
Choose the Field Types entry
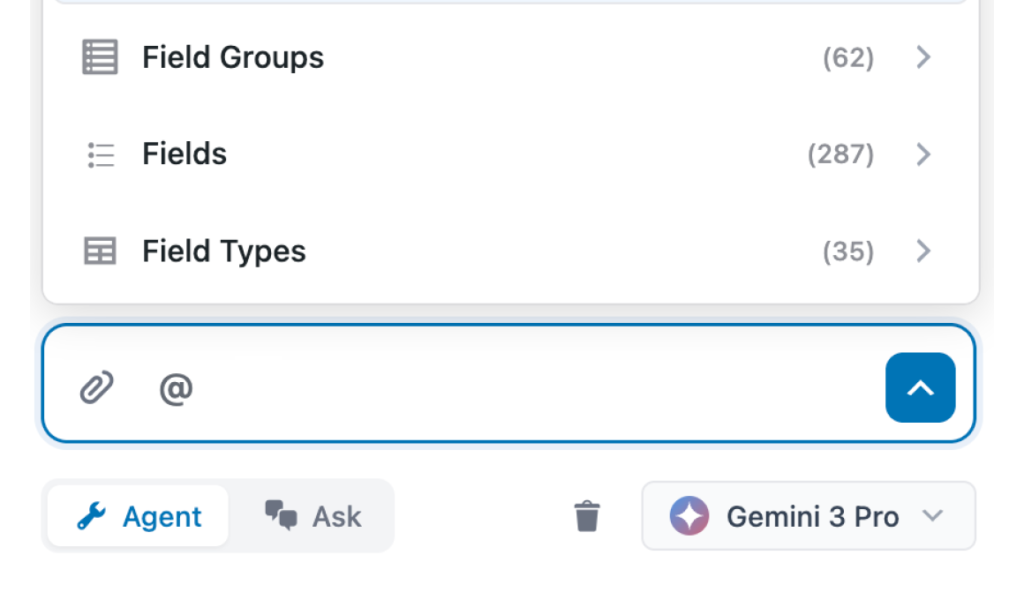[x=224, y=251]
